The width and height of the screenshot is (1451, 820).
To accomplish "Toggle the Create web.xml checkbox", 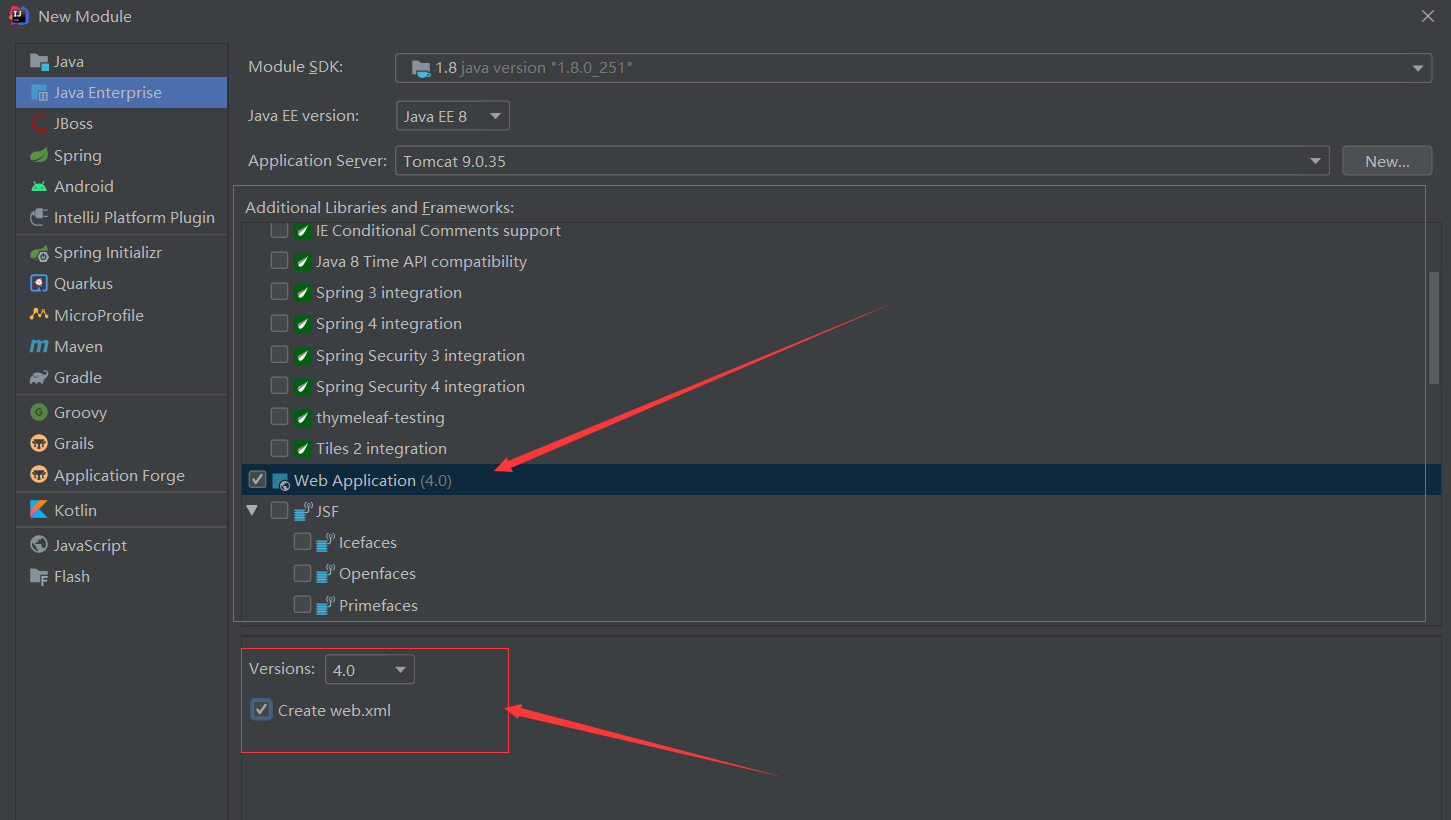I will click(262, 710).
